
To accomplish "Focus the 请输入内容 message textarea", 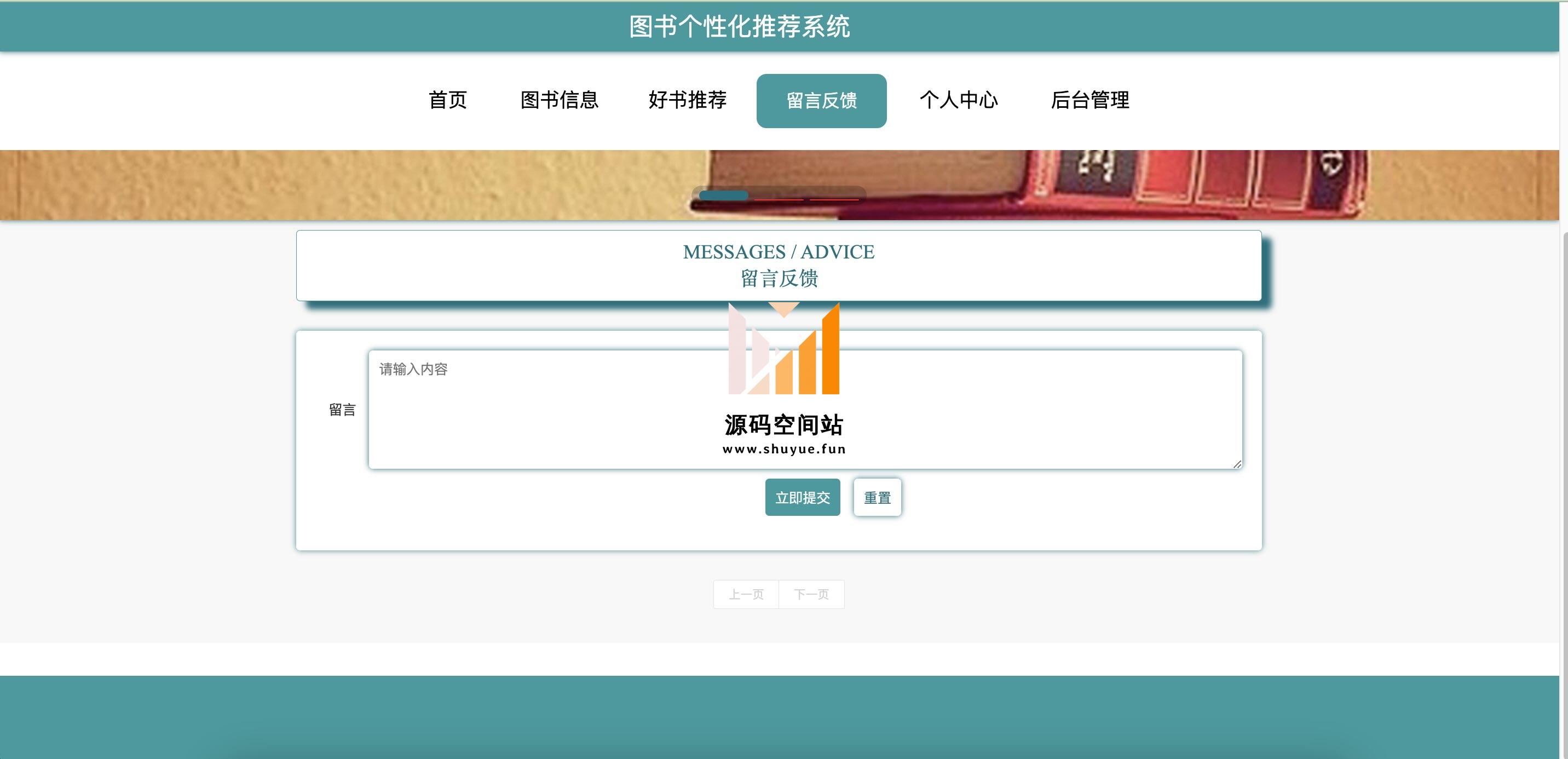I will click(x=805, y=409).
